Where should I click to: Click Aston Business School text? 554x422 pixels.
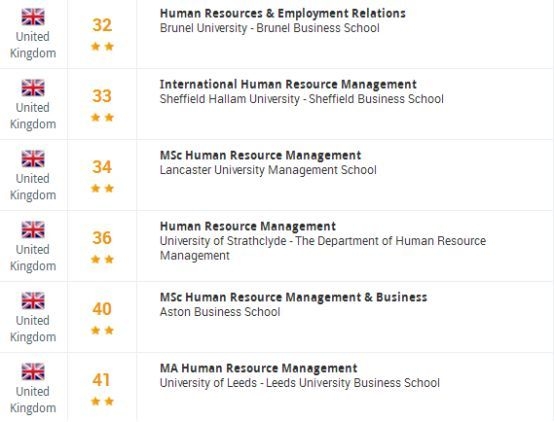220,312
